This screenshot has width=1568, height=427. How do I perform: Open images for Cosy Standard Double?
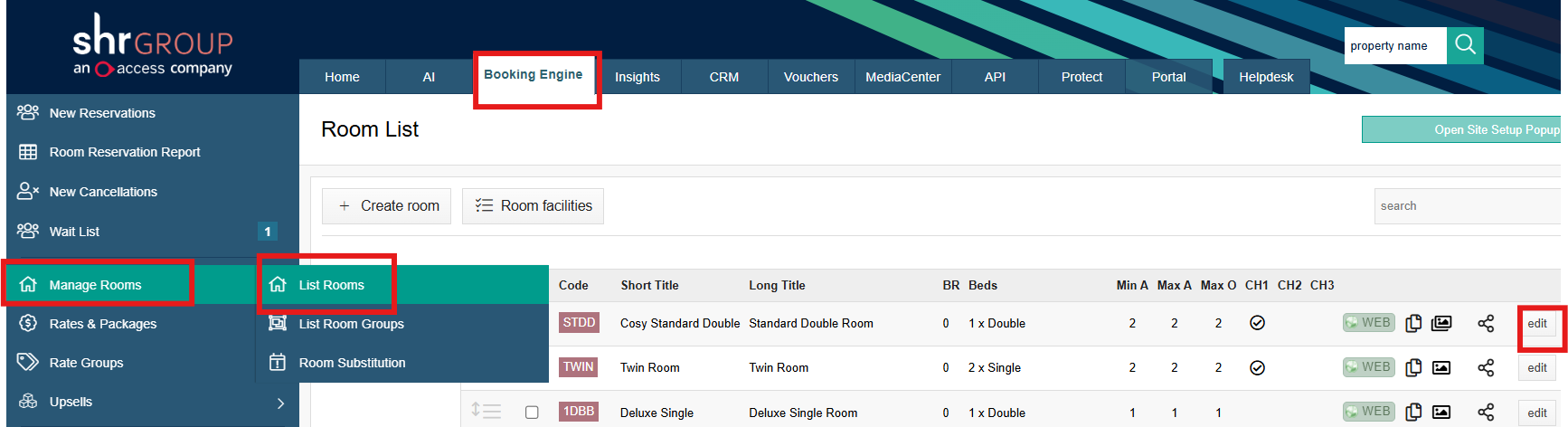1441,323
